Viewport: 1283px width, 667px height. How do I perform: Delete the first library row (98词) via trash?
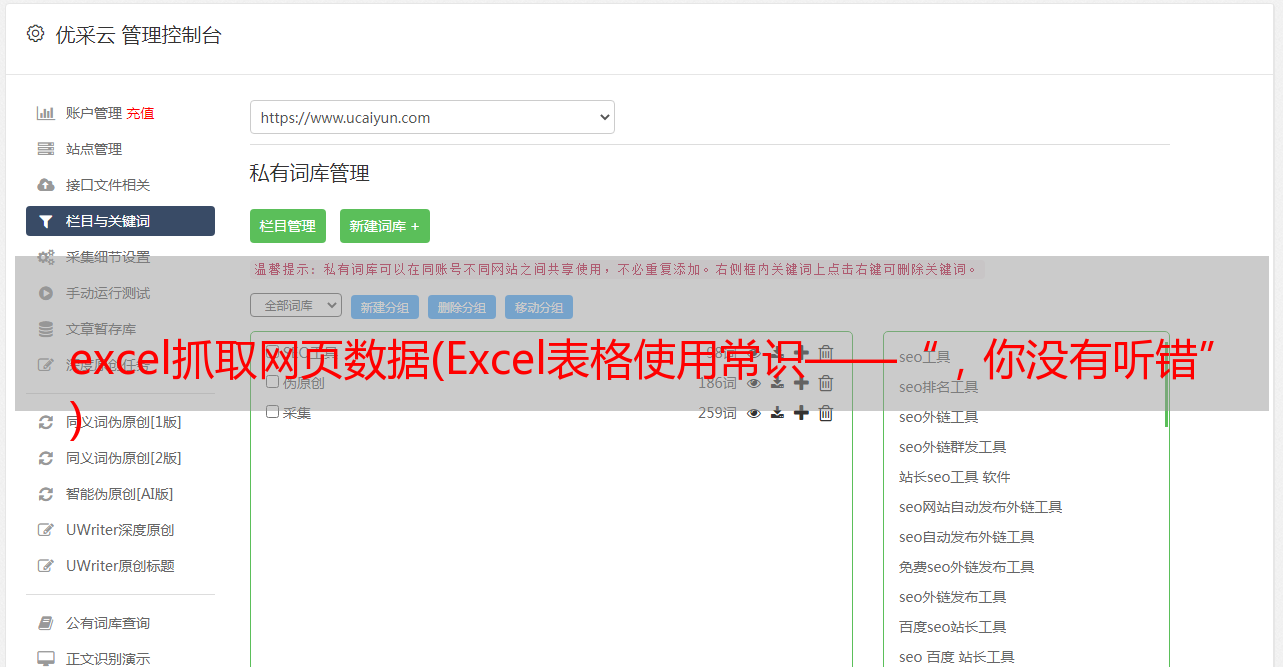pos(826,352)
